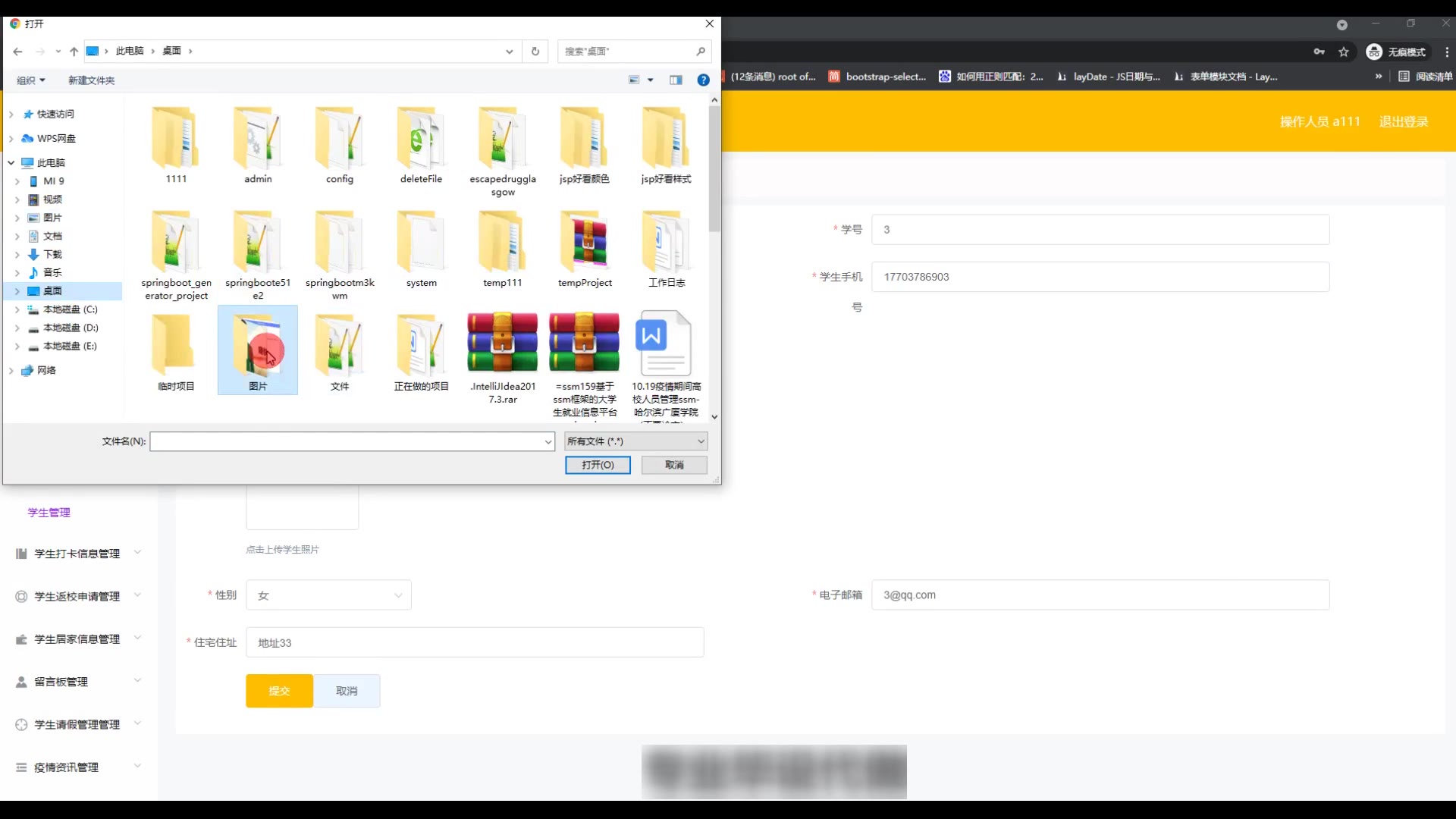Click the help question mark icon
The image size is (1456, 819).
(x=703, y=80)
